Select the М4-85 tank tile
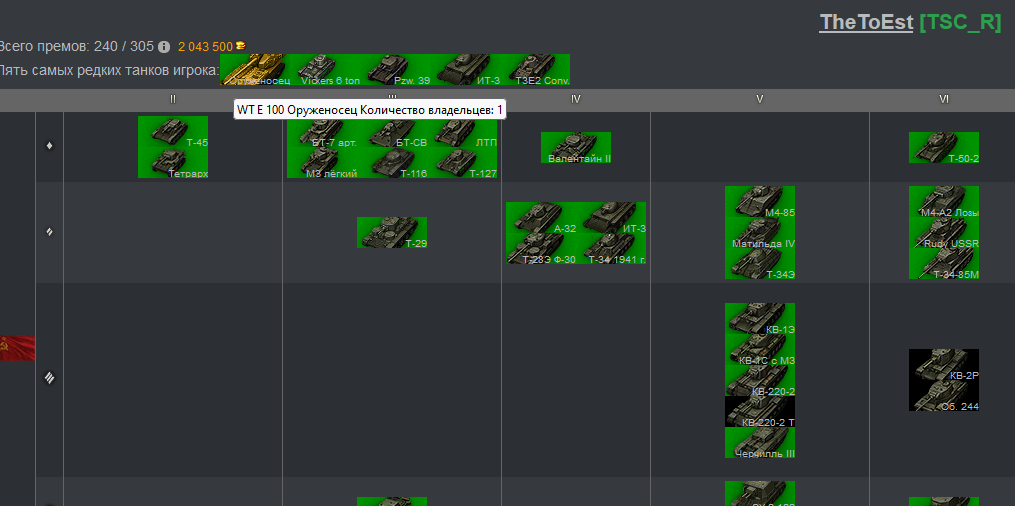The image size is (1015, 506). (x=760, y=202)
